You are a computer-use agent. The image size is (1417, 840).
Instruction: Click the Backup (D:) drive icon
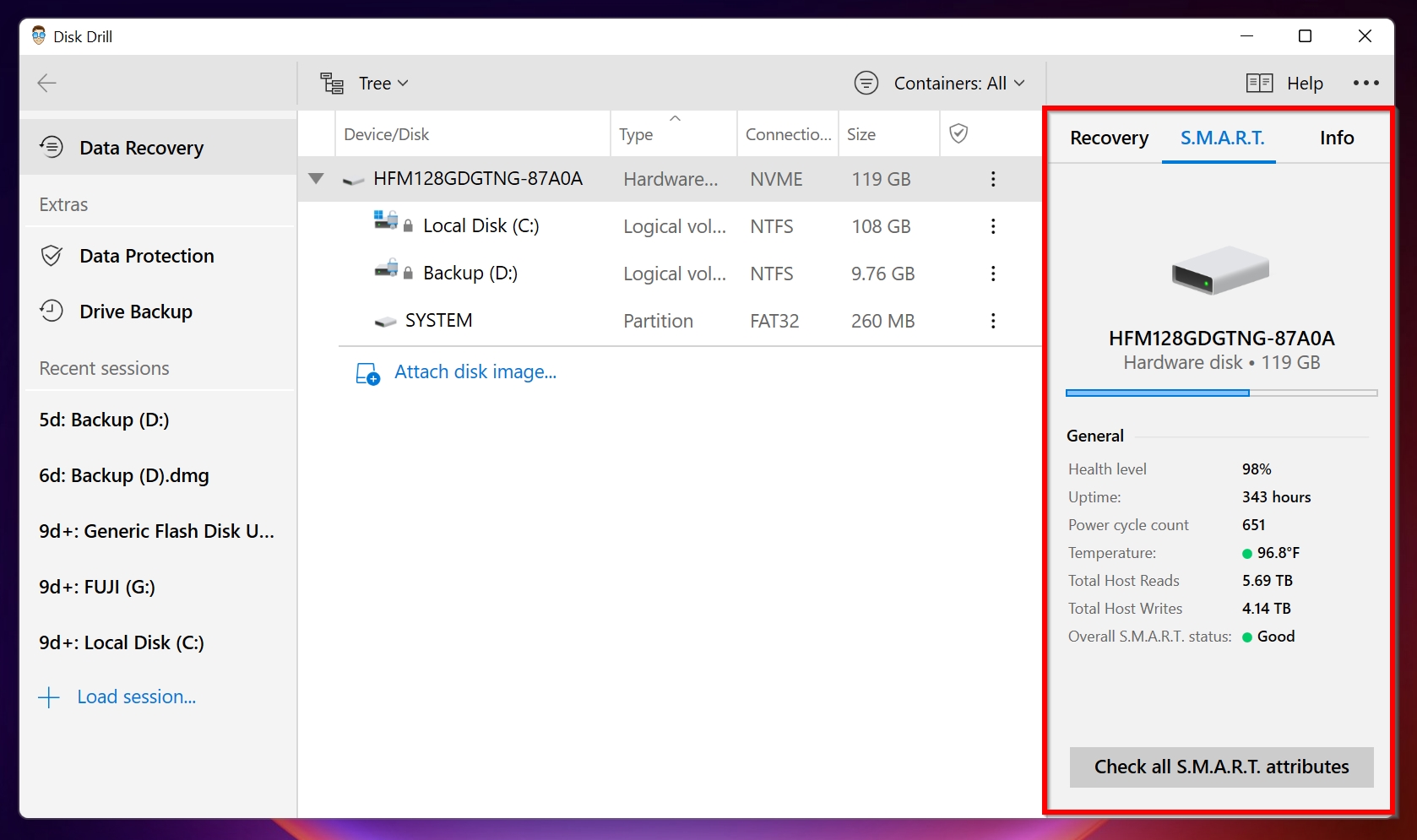386,268
